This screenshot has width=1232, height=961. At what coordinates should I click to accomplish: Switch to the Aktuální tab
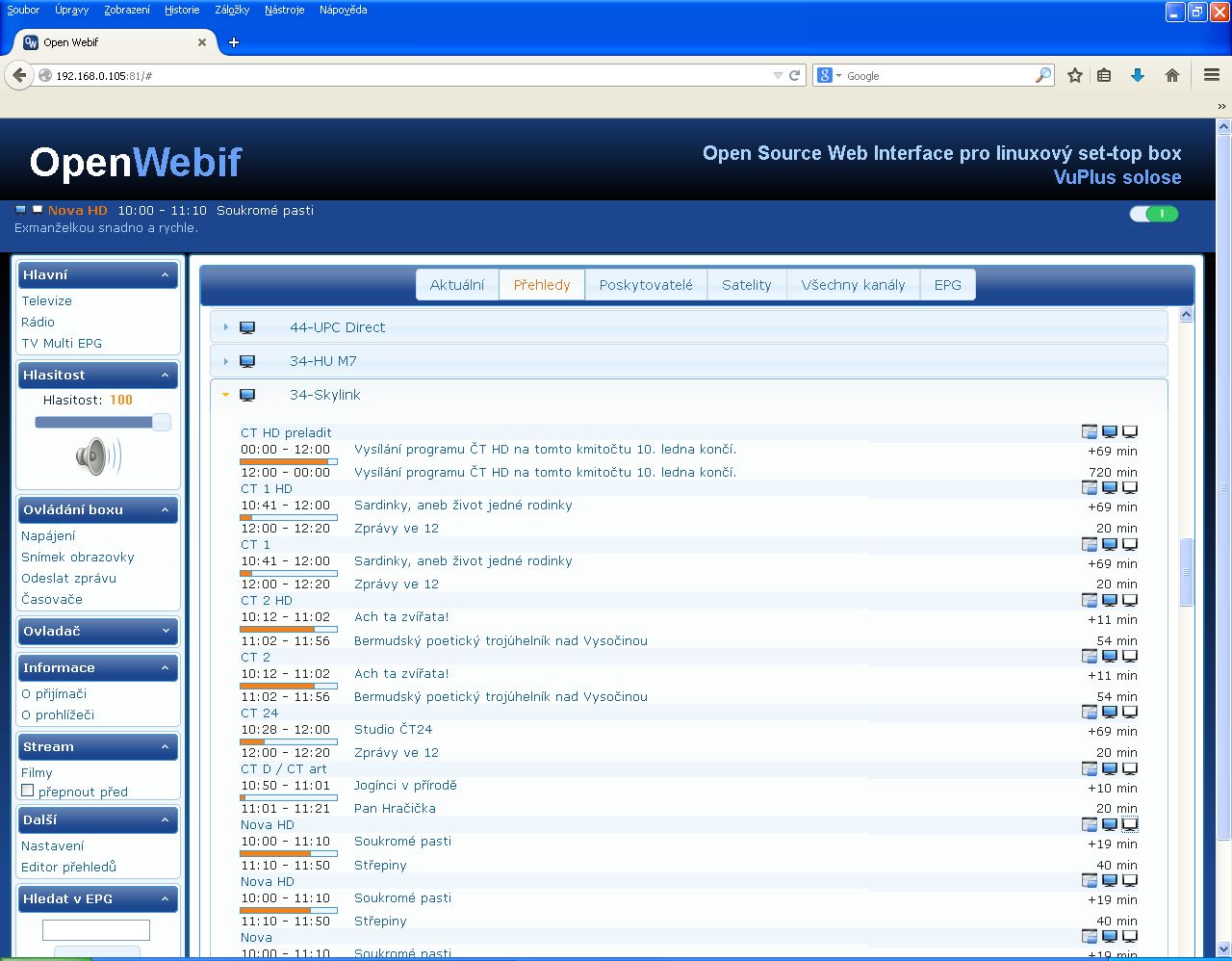tap(457, 285)
